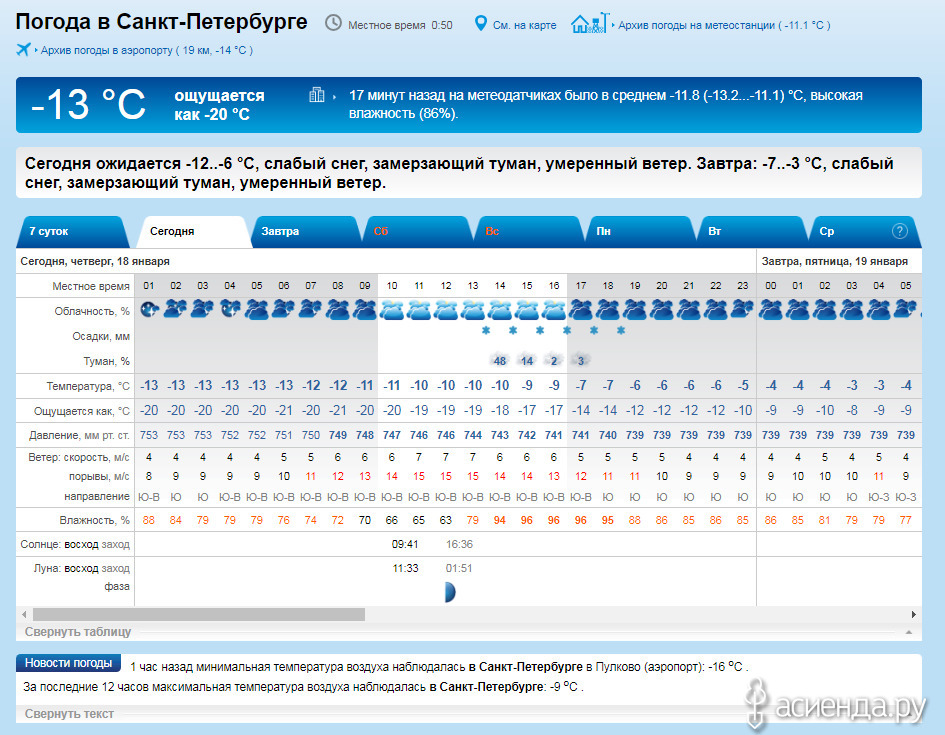Open the Сб forecast tab

coord(416,231)
